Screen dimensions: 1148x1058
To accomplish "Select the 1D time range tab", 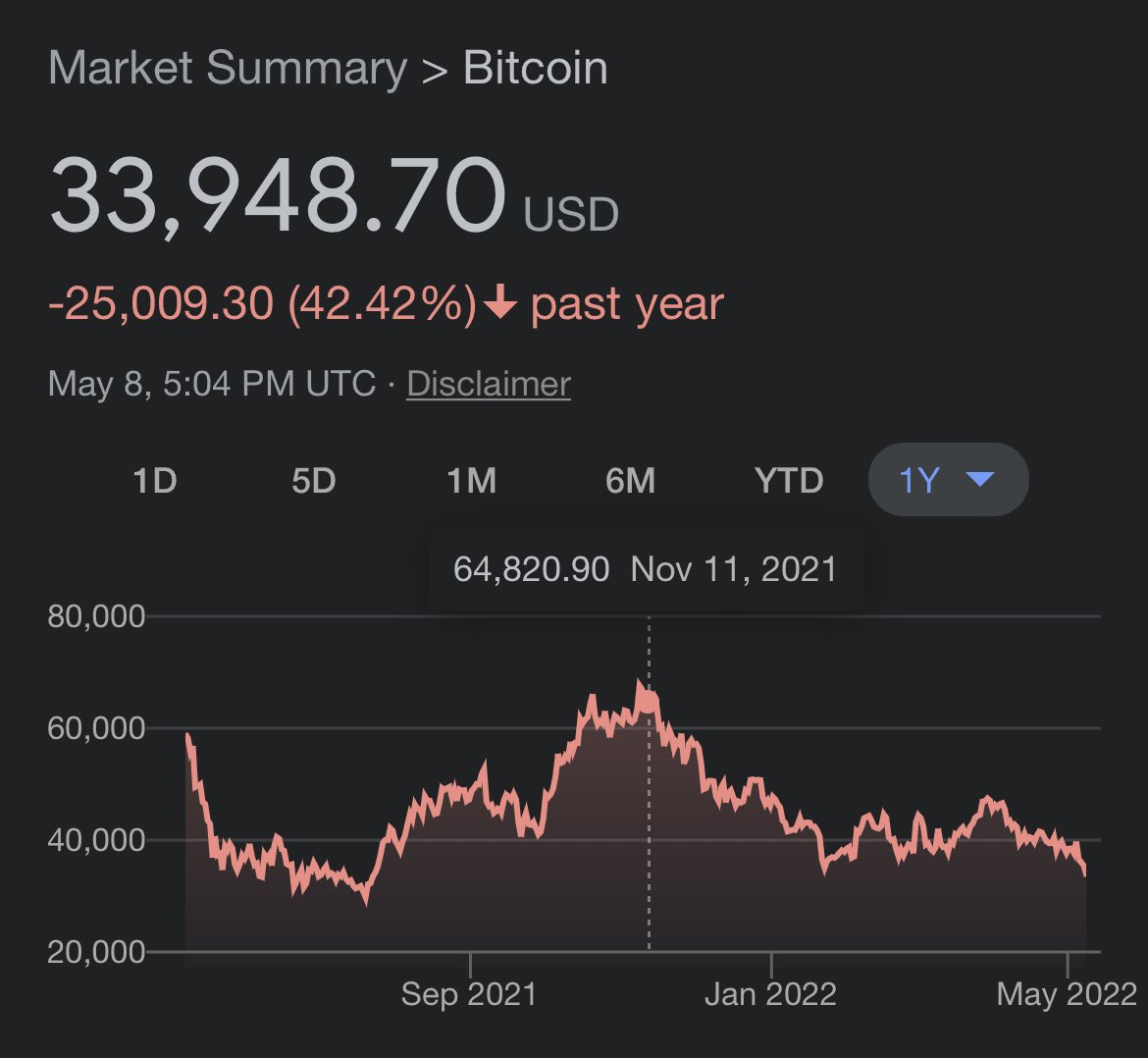I will 154,481.
